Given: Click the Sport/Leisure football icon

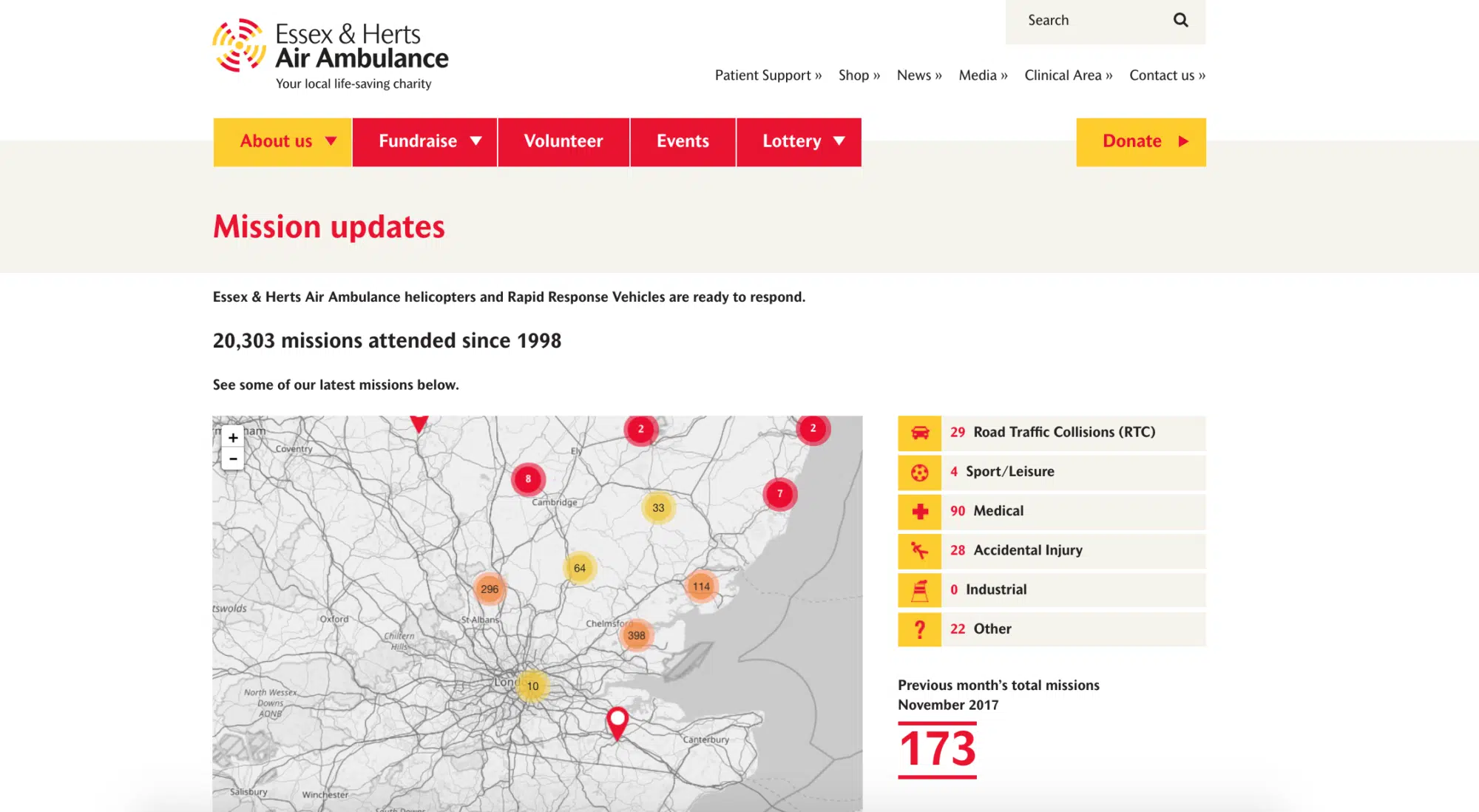Looking at the screenshot, I should coord(919,473).
